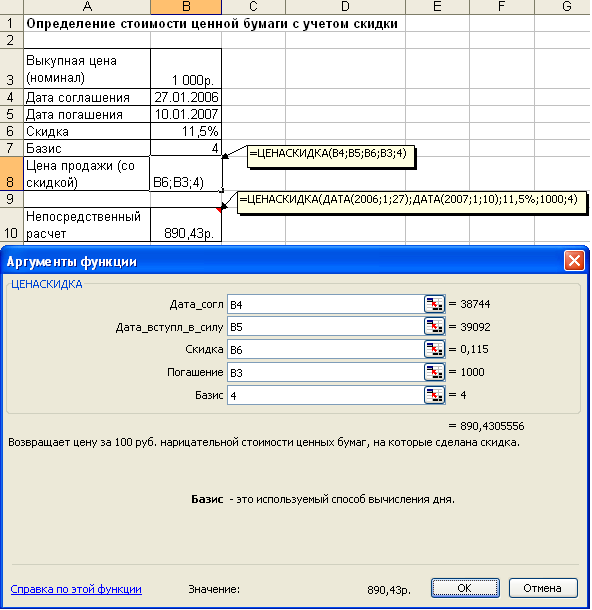Click cell B7 with value 4
Viewport: 592px width, 610px height.
(186, 148)
